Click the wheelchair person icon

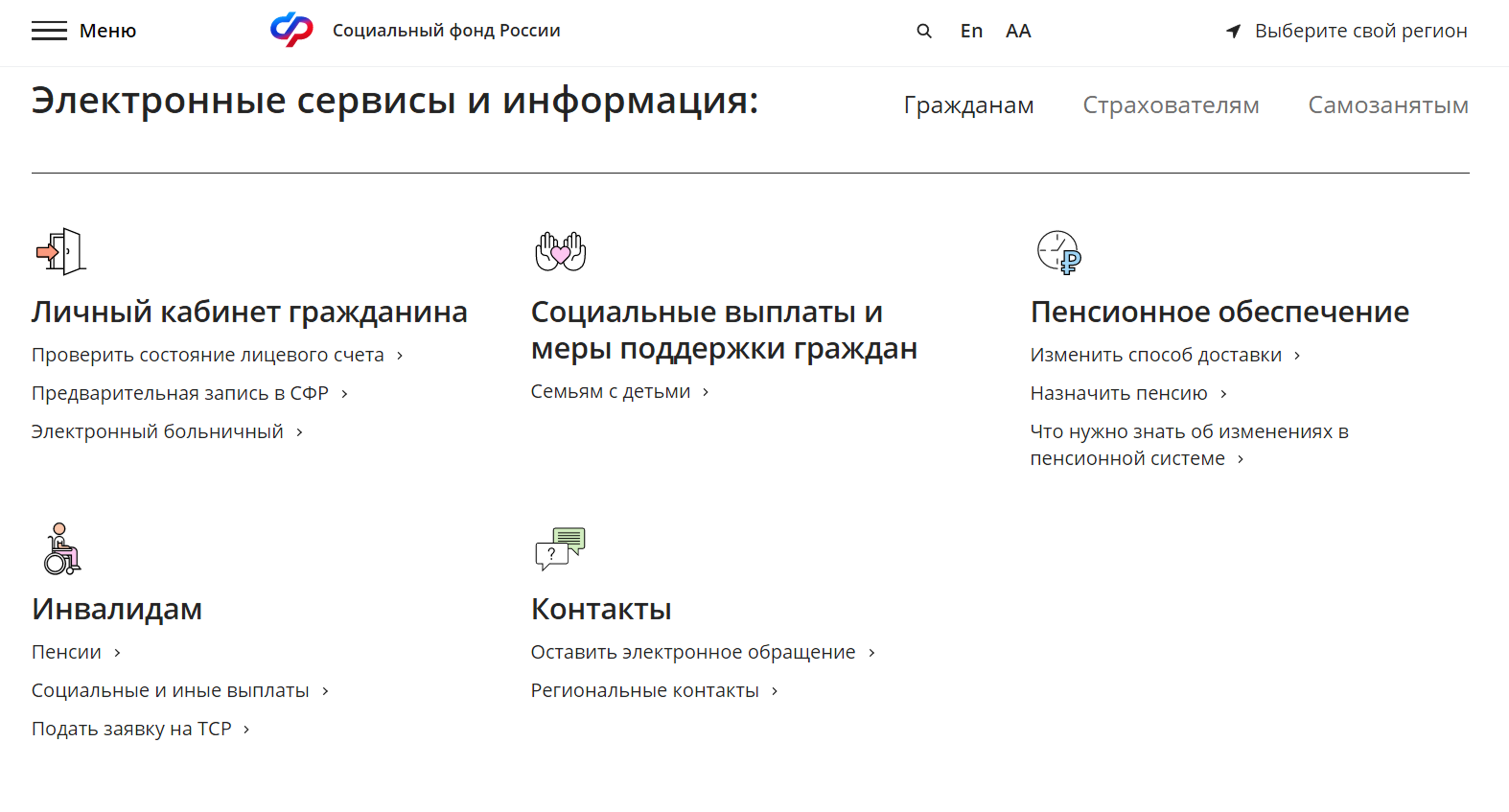tap(62, 549)
